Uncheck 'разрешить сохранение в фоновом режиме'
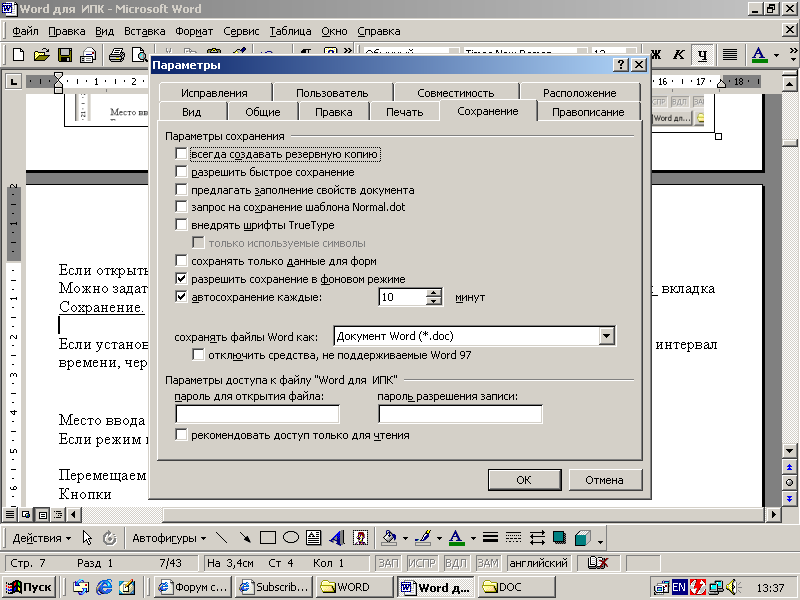The image size is (800, 600). [181, 279]
